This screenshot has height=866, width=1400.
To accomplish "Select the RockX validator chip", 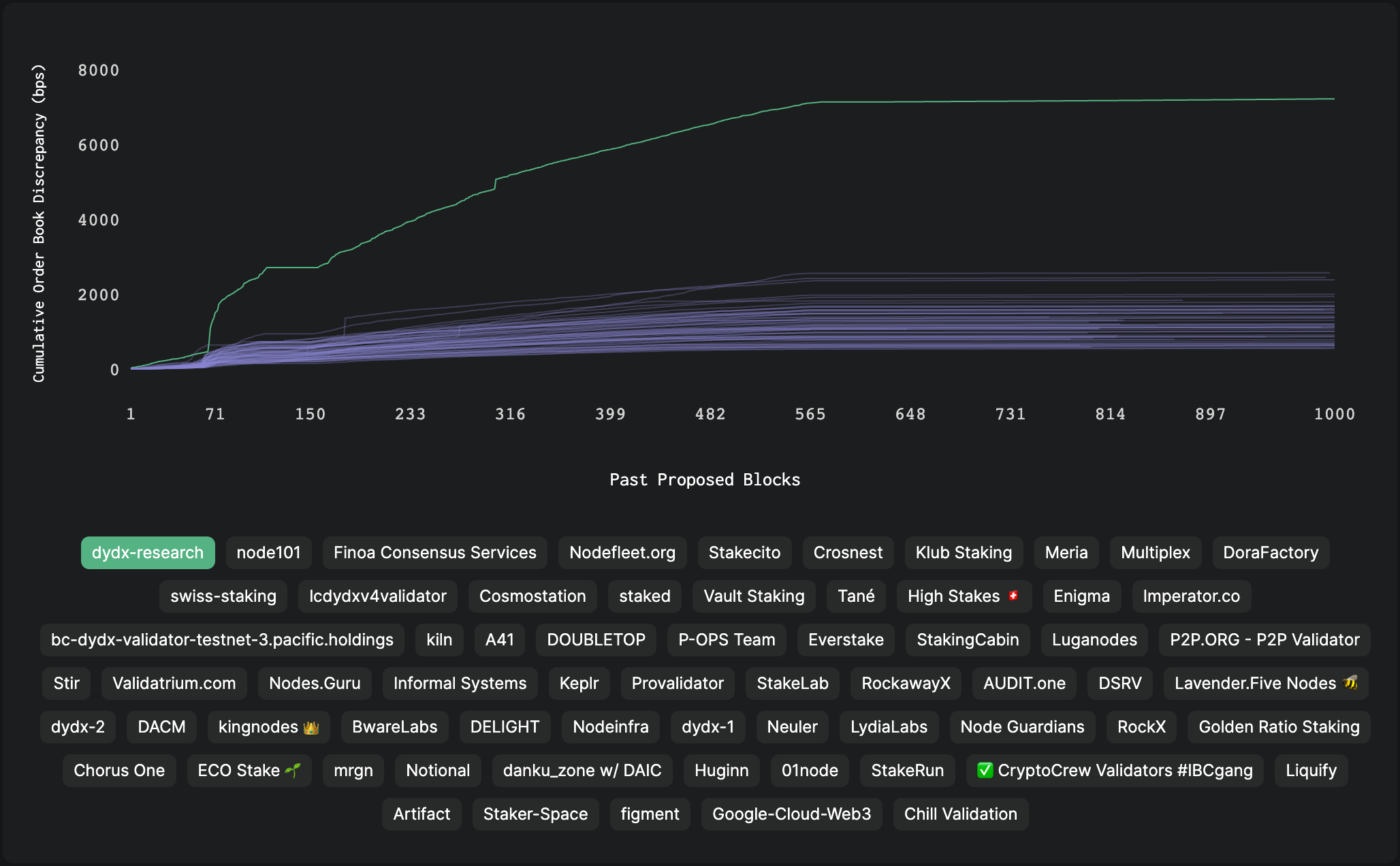I will [x=1141, y=726].
